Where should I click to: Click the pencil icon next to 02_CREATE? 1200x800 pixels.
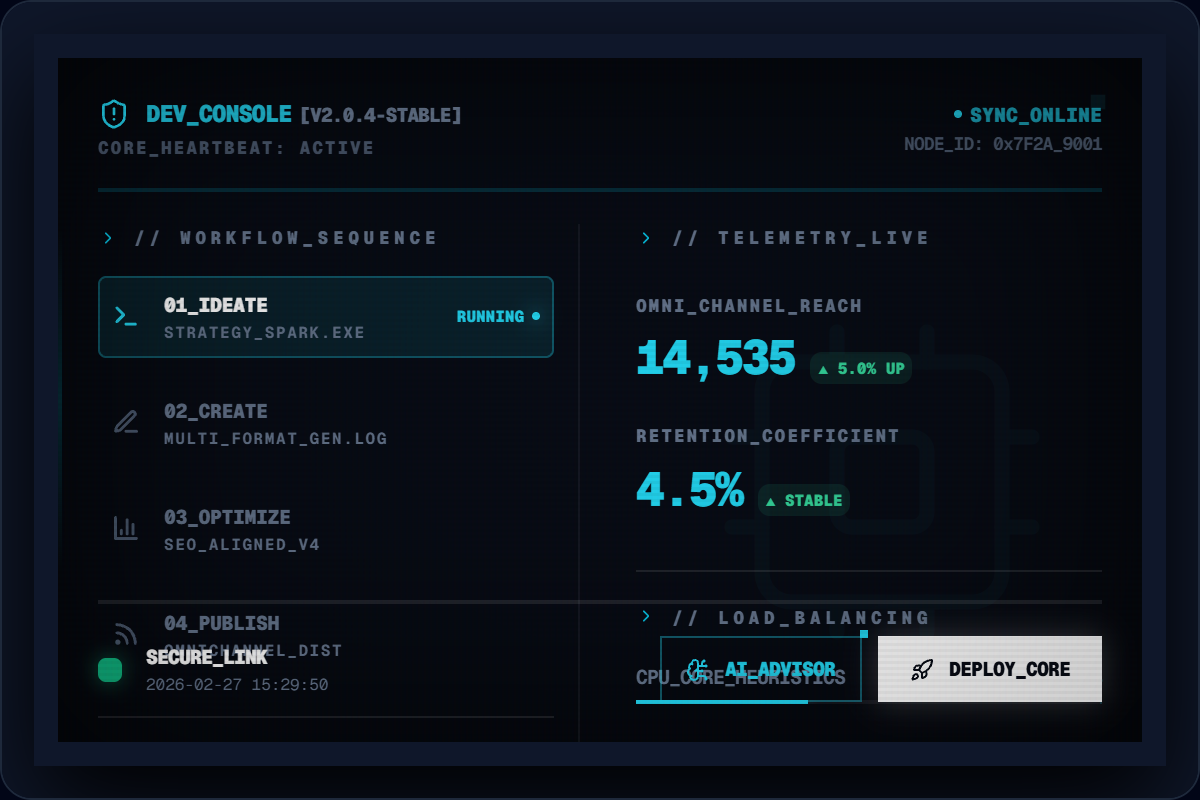click(125, 422)
